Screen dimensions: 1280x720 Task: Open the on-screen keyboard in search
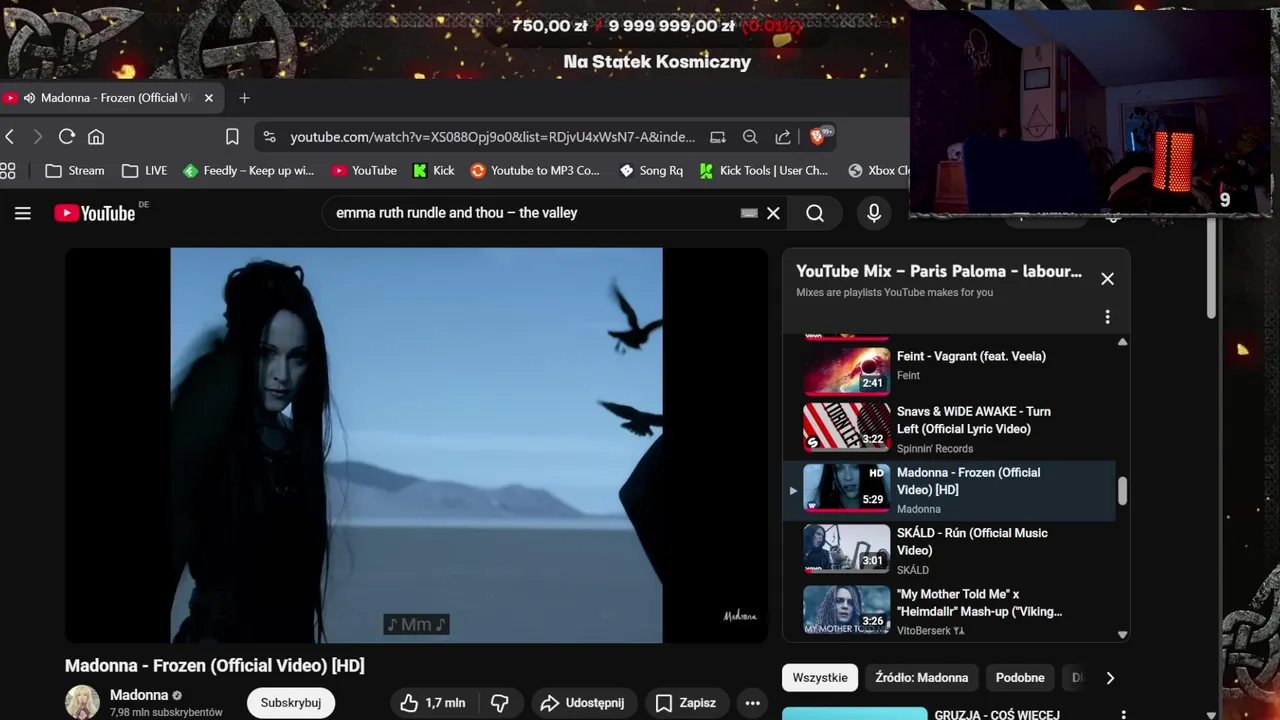[749, 213]
